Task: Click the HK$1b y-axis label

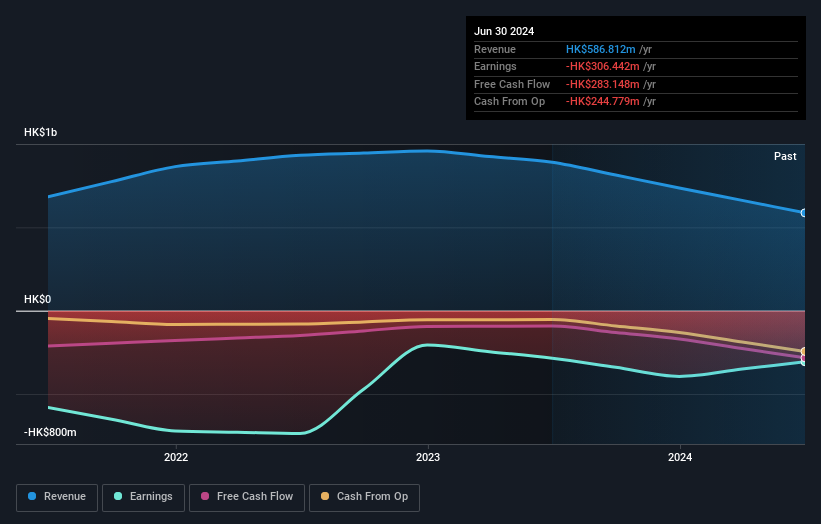Action: [40, 132]
